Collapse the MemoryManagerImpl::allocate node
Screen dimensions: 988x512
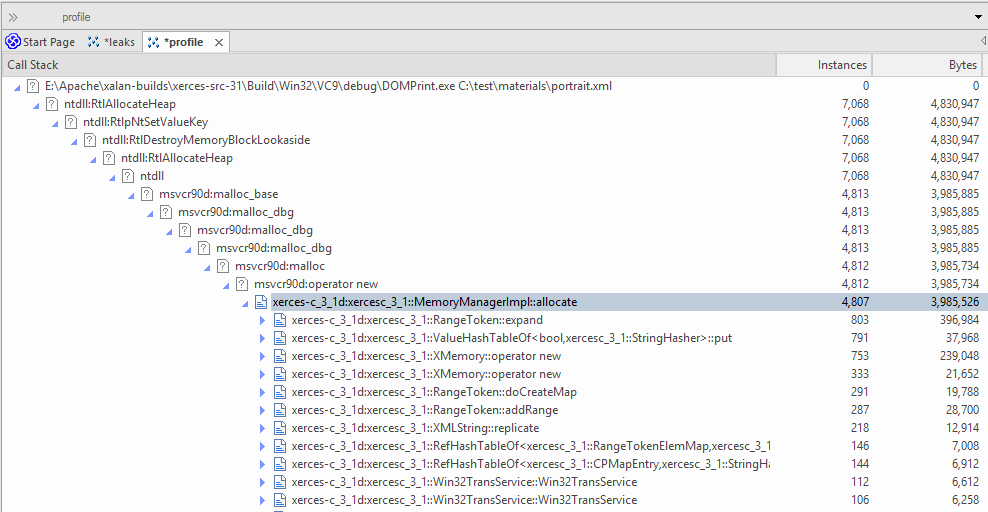click(244, 302)
